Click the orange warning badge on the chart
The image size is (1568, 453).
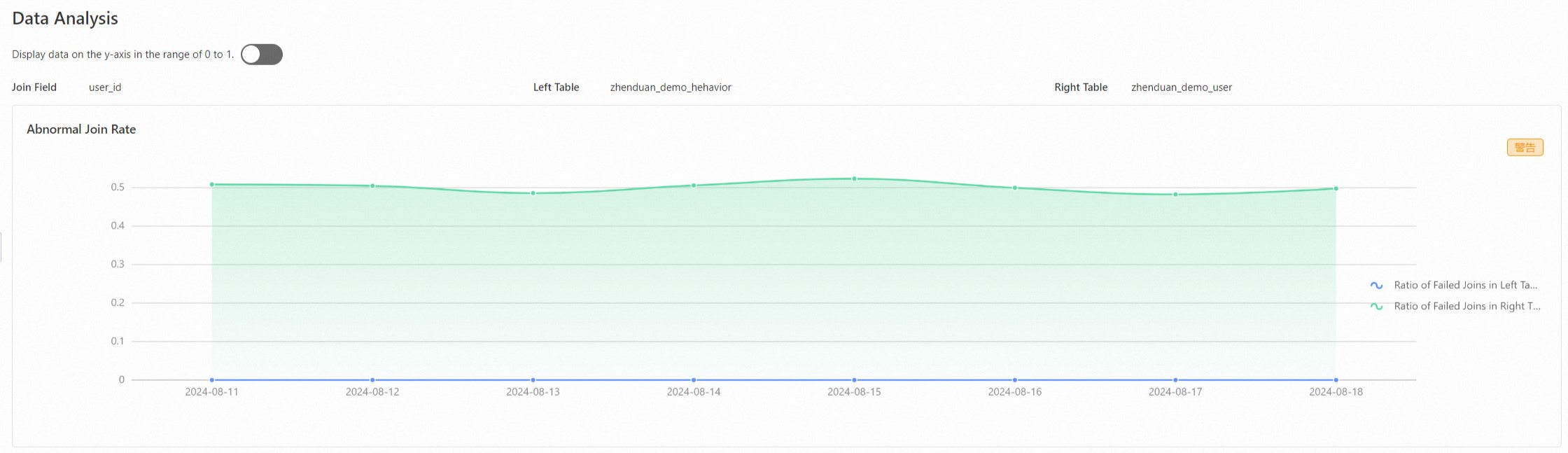click(1525, 148)
